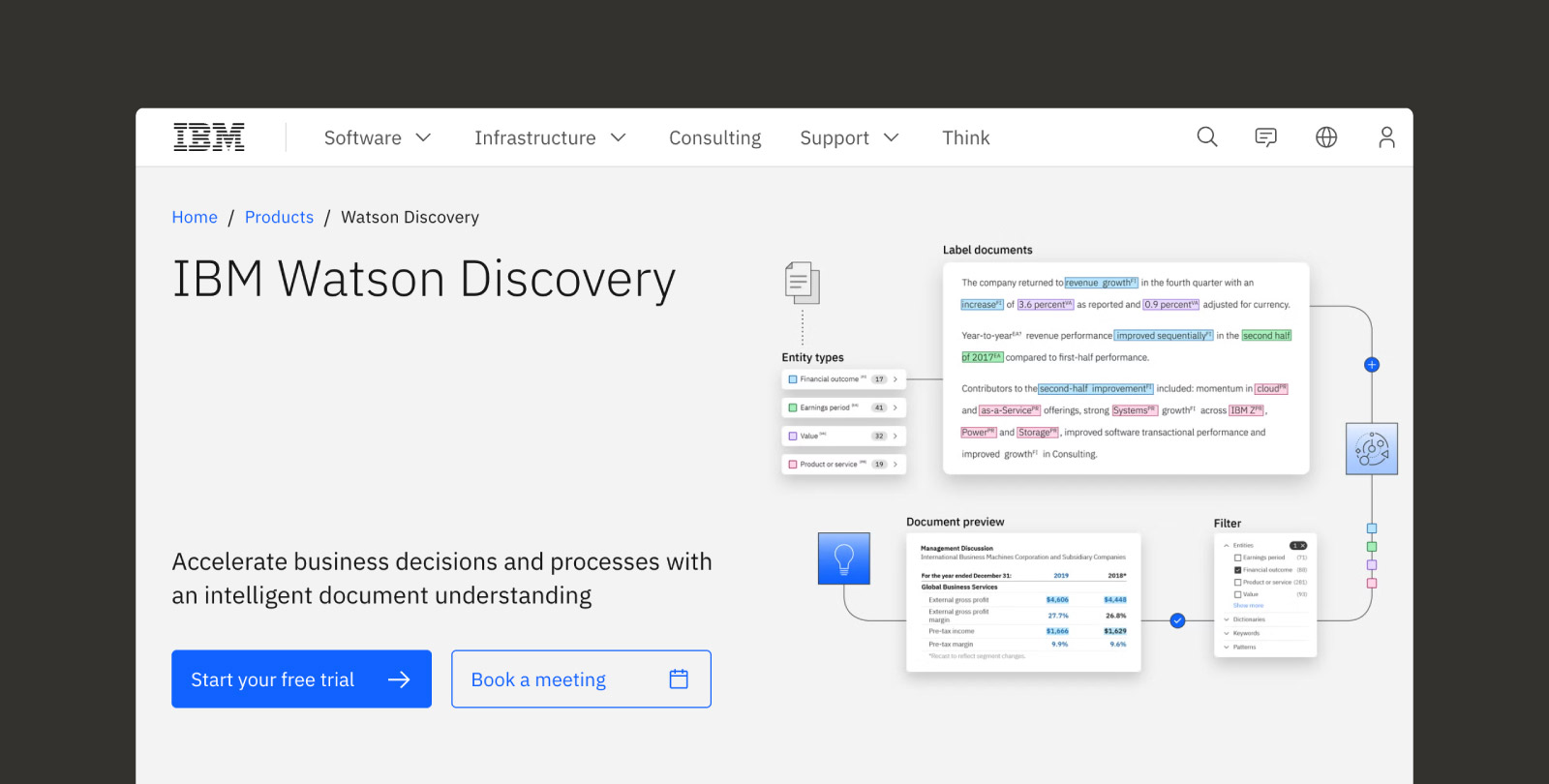Image resolution: width=1549 pixels, height=784 pixels.
Task: Click the blue square swatch on connector
Action: click(1372, 528)
